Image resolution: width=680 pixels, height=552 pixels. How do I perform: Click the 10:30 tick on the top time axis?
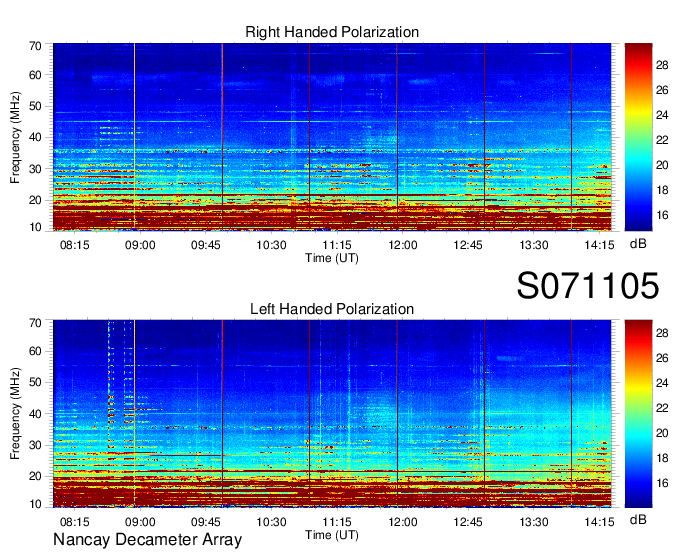[271, 245]
